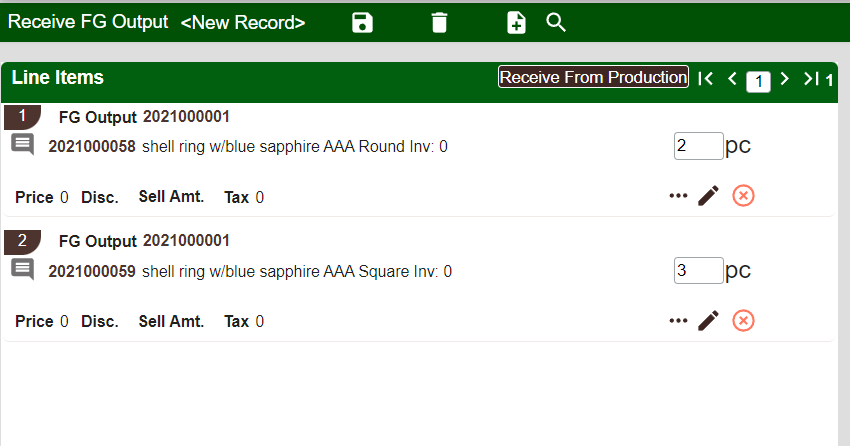The height and width of the screenshot is (446, 850).
Task: Click quantity field of Square ring item
Action: (697, 270)
